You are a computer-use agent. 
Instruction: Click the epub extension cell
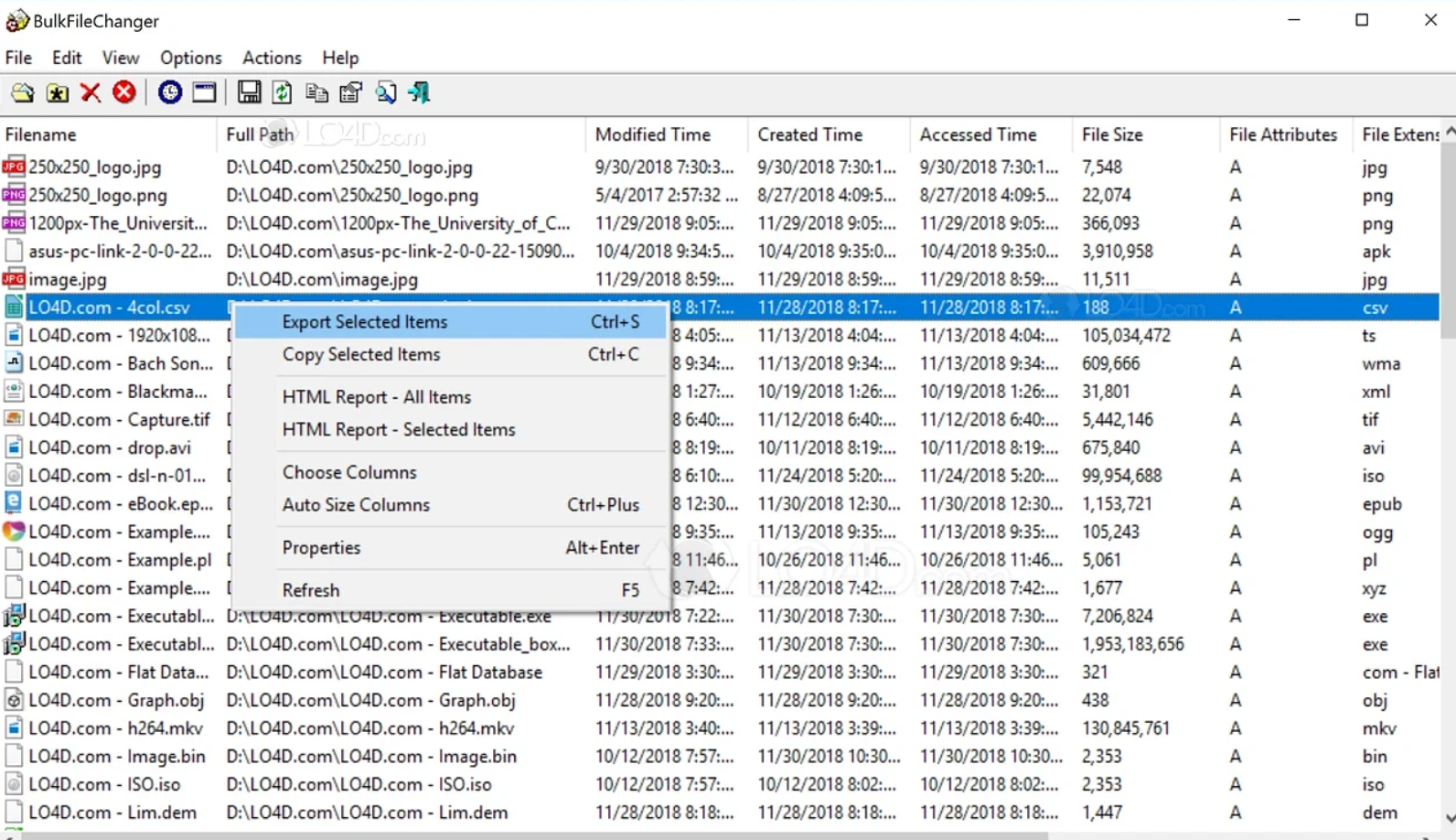pyautogui.click(x=1382, y=504)
